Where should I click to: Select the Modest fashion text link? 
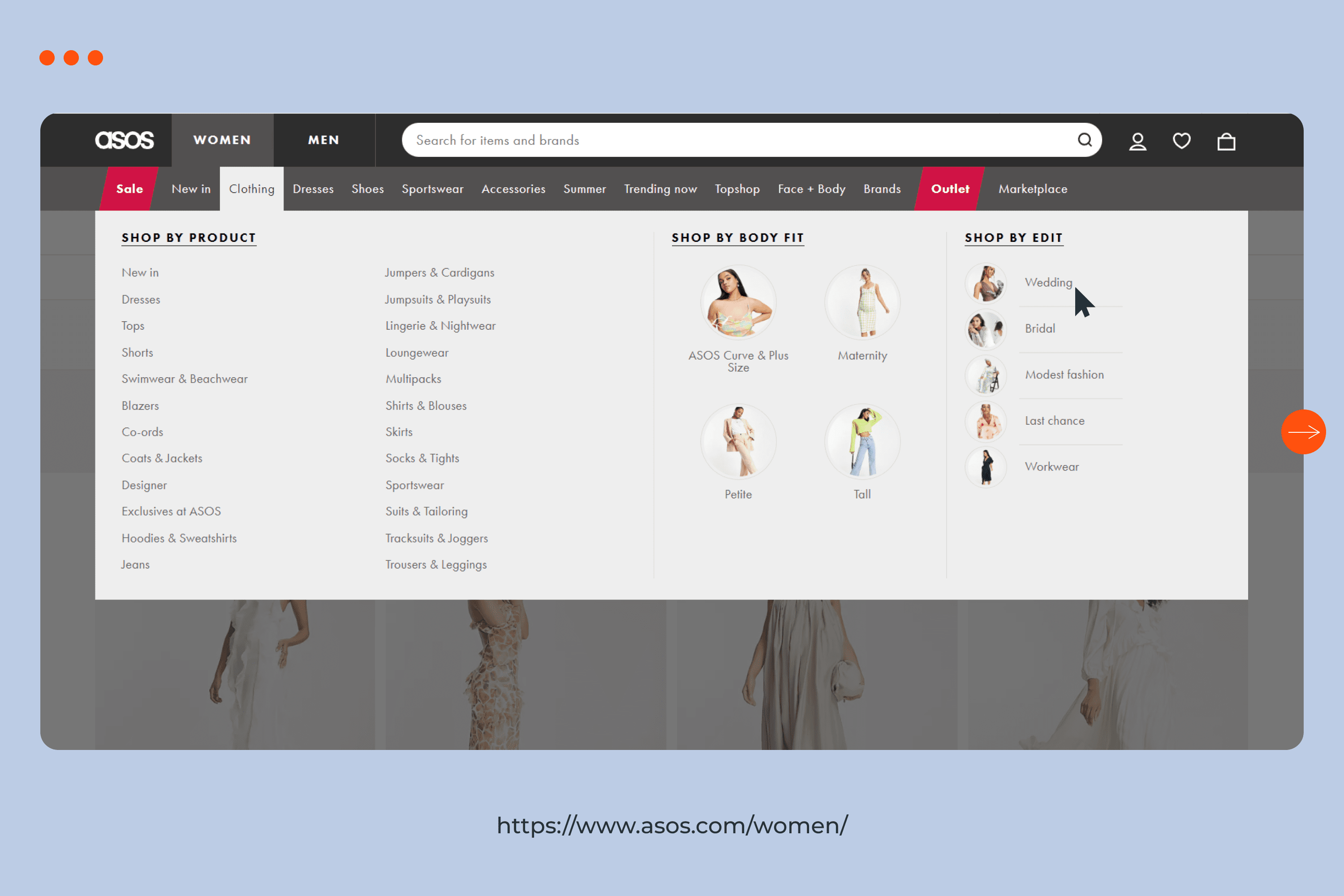(x=1064, y=375)
